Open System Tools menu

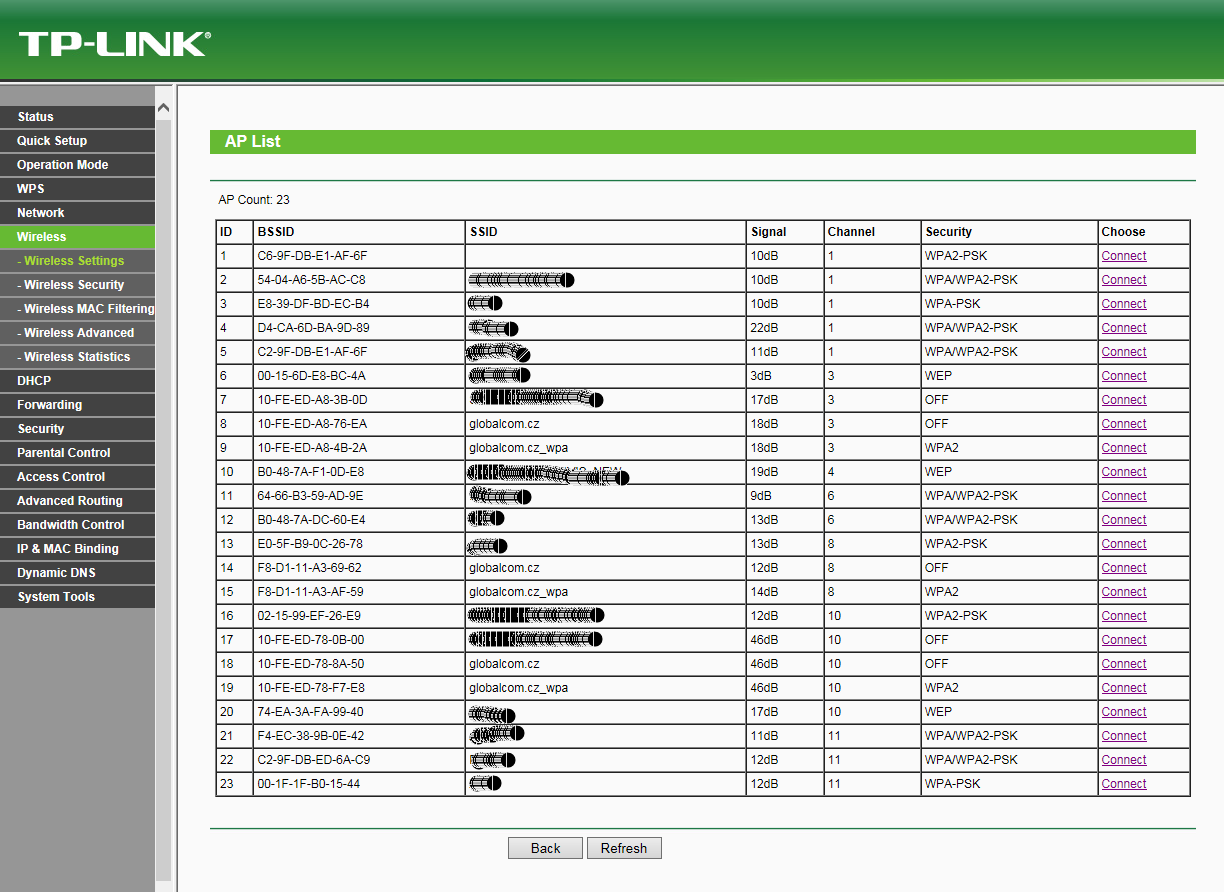[77, 597]
